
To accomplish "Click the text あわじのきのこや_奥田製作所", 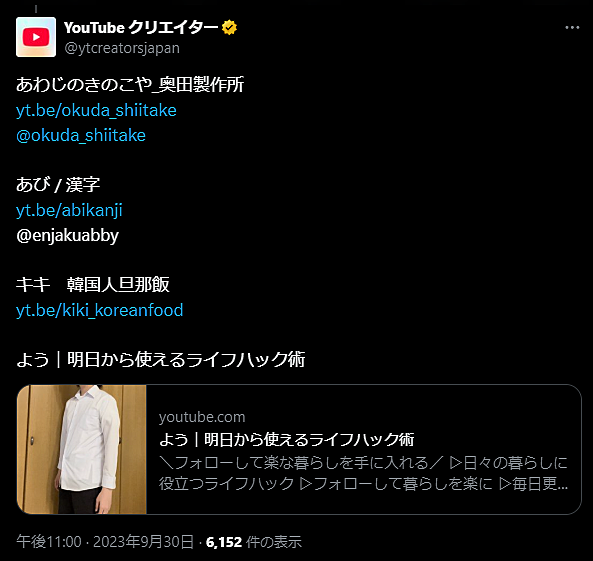I will (x=130, y=84).
